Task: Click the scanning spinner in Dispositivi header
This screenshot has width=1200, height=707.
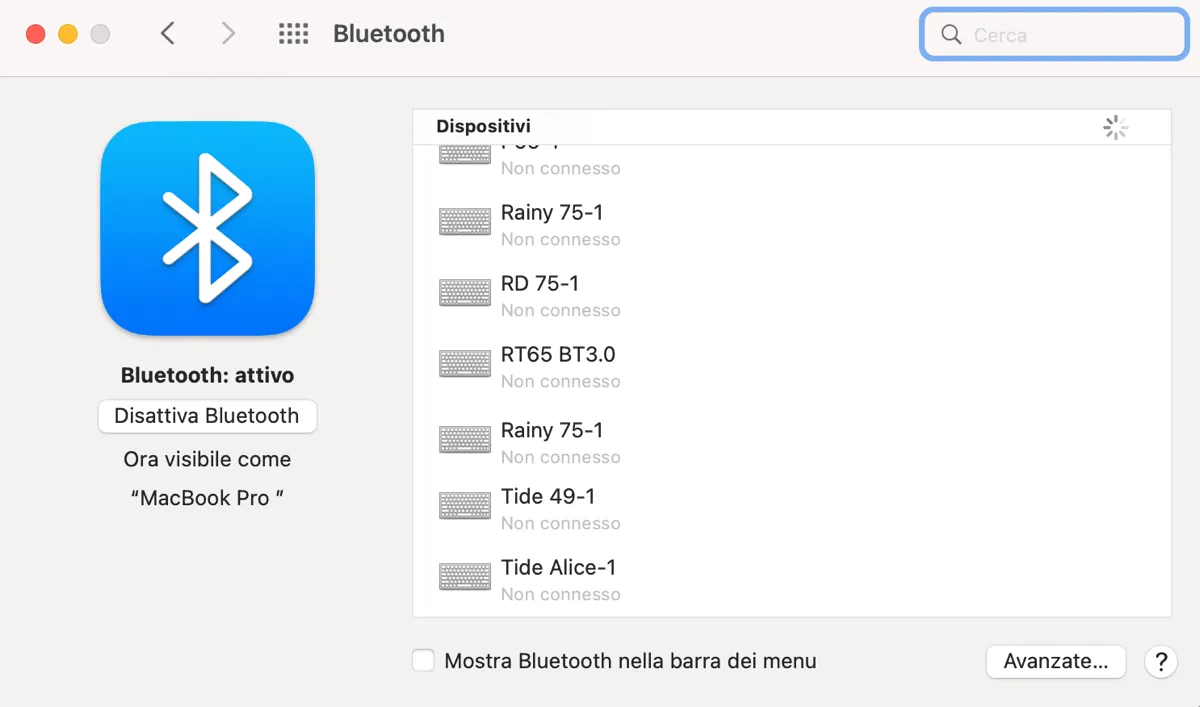Action: tap(1115, 127)
